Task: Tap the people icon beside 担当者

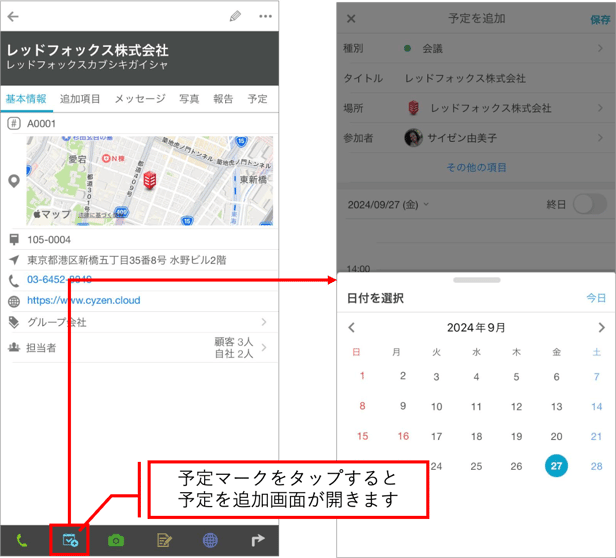Action: (14, 347)
